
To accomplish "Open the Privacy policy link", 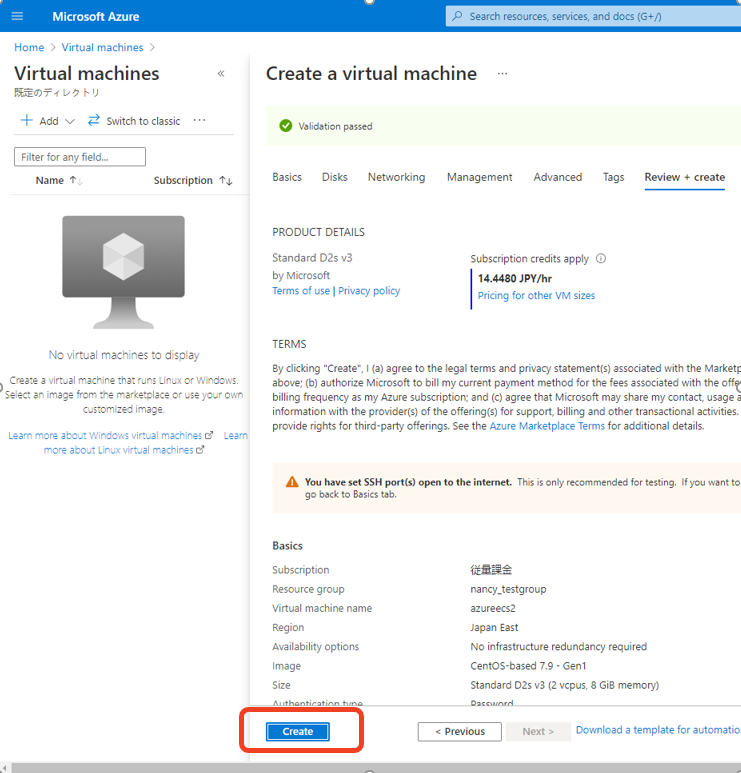I will 369,291.
